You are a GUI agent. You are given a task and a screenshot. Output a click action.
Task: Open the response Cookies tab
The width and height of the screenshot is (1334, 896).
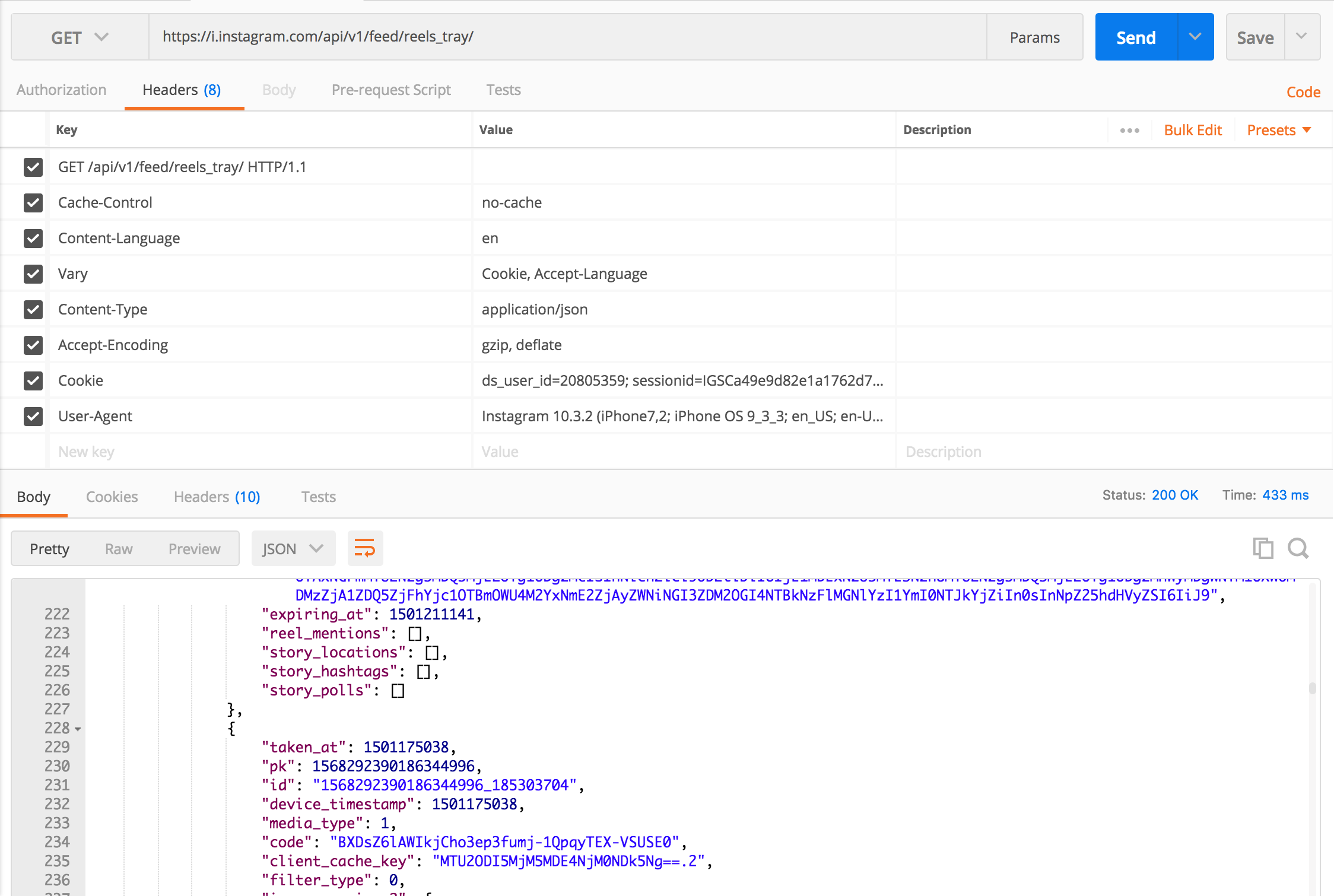(x=112, y=497)
